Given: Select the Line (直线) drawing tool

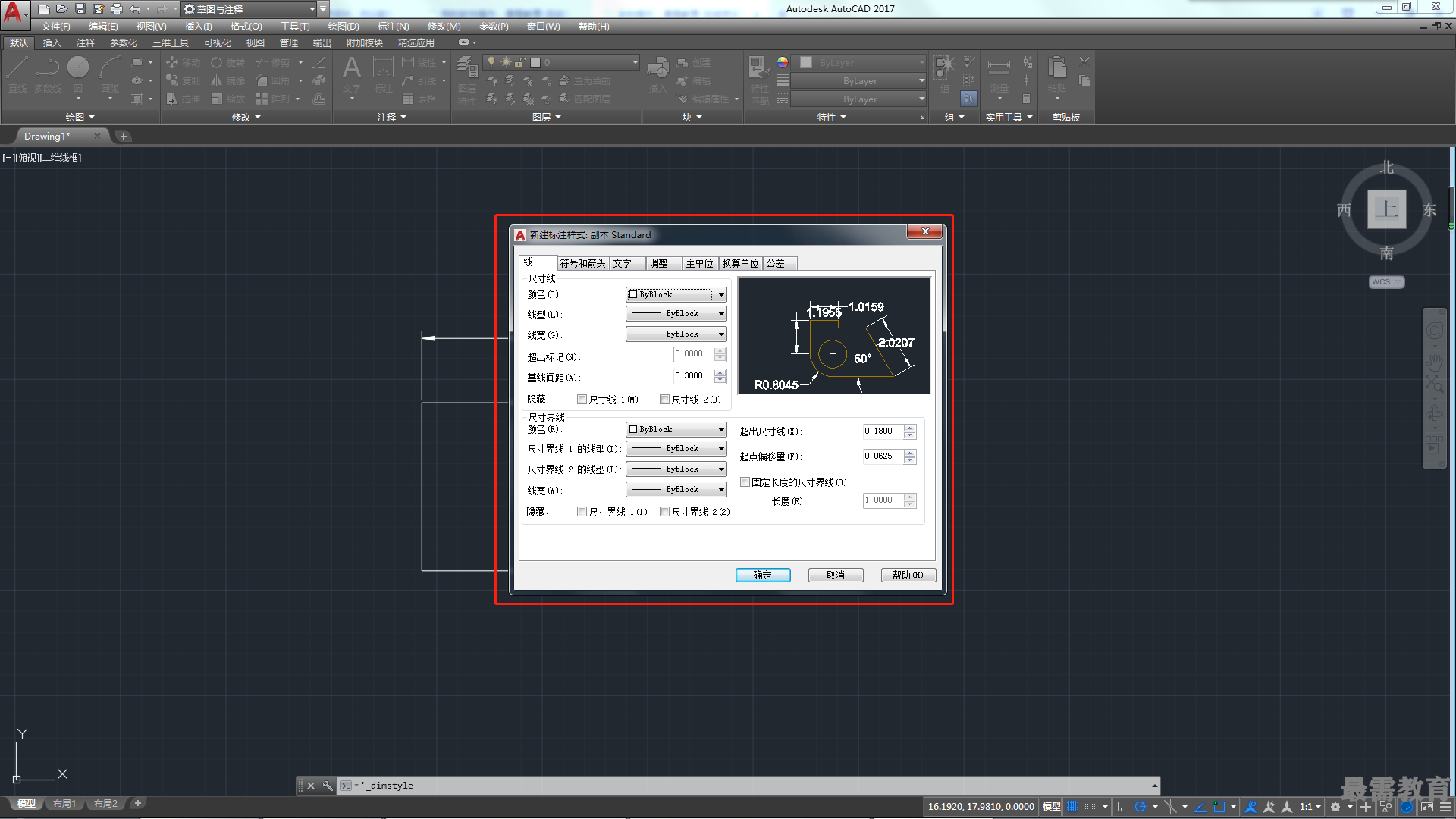Looking at the screenshot, I should [x=17, y=75].
